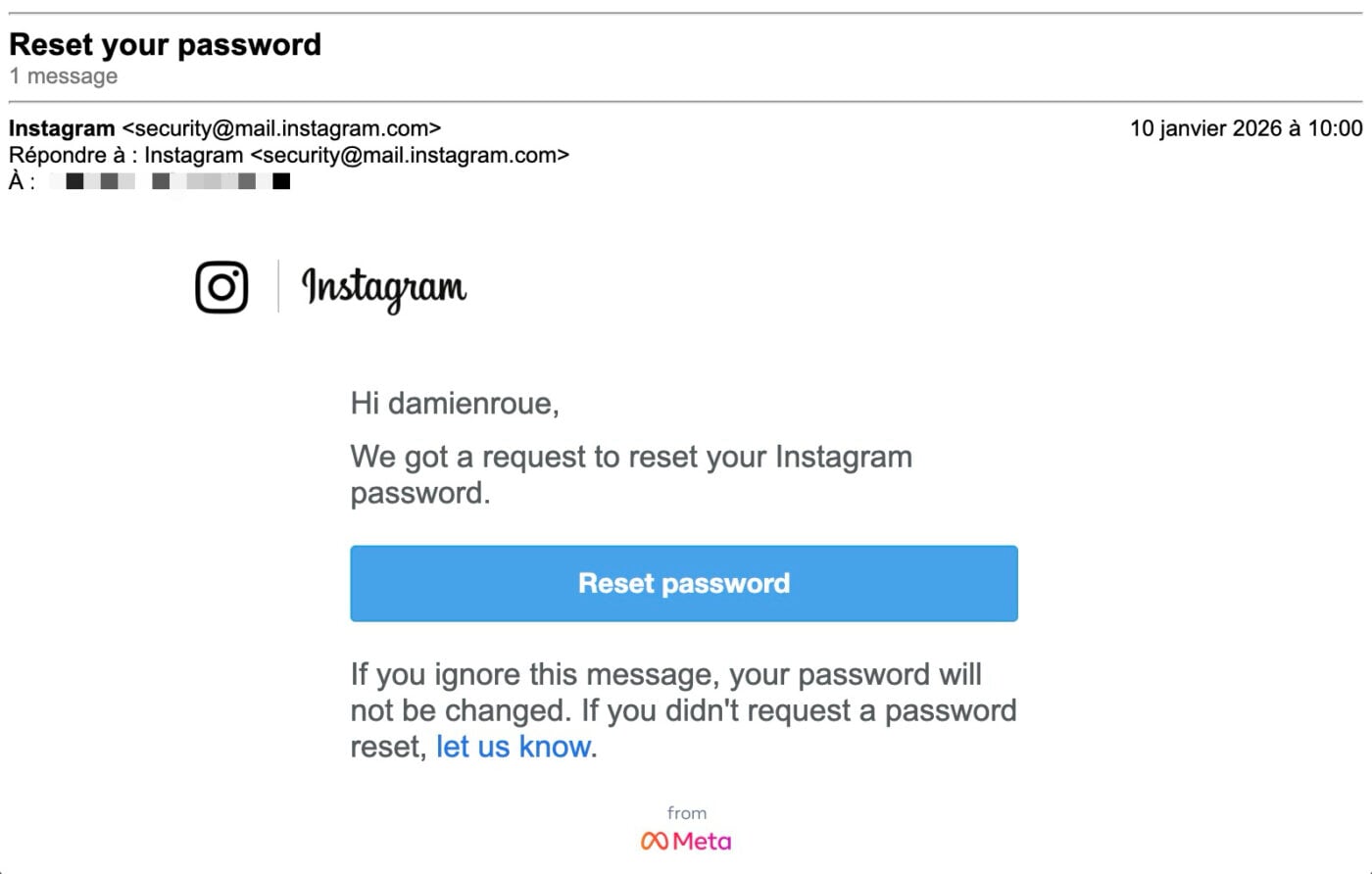This screenshot has height=874, width=1372.
Task: Click the Instagram camera glyph icon
Action: (221, 287)
